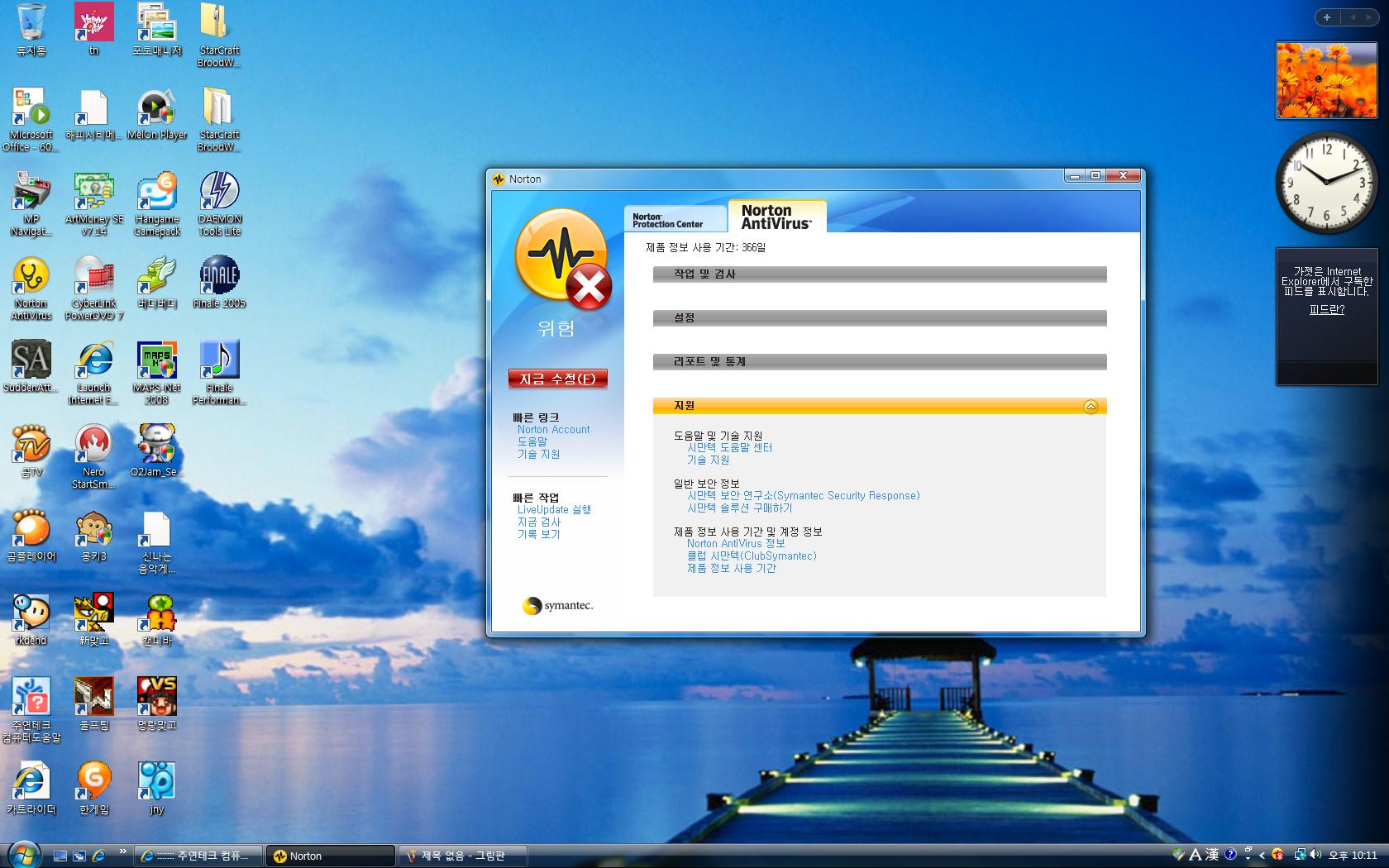The width and height of the screenshot is (1389, 868).
Task: Click the 도움말 quick link
Action: pos(532,441)
